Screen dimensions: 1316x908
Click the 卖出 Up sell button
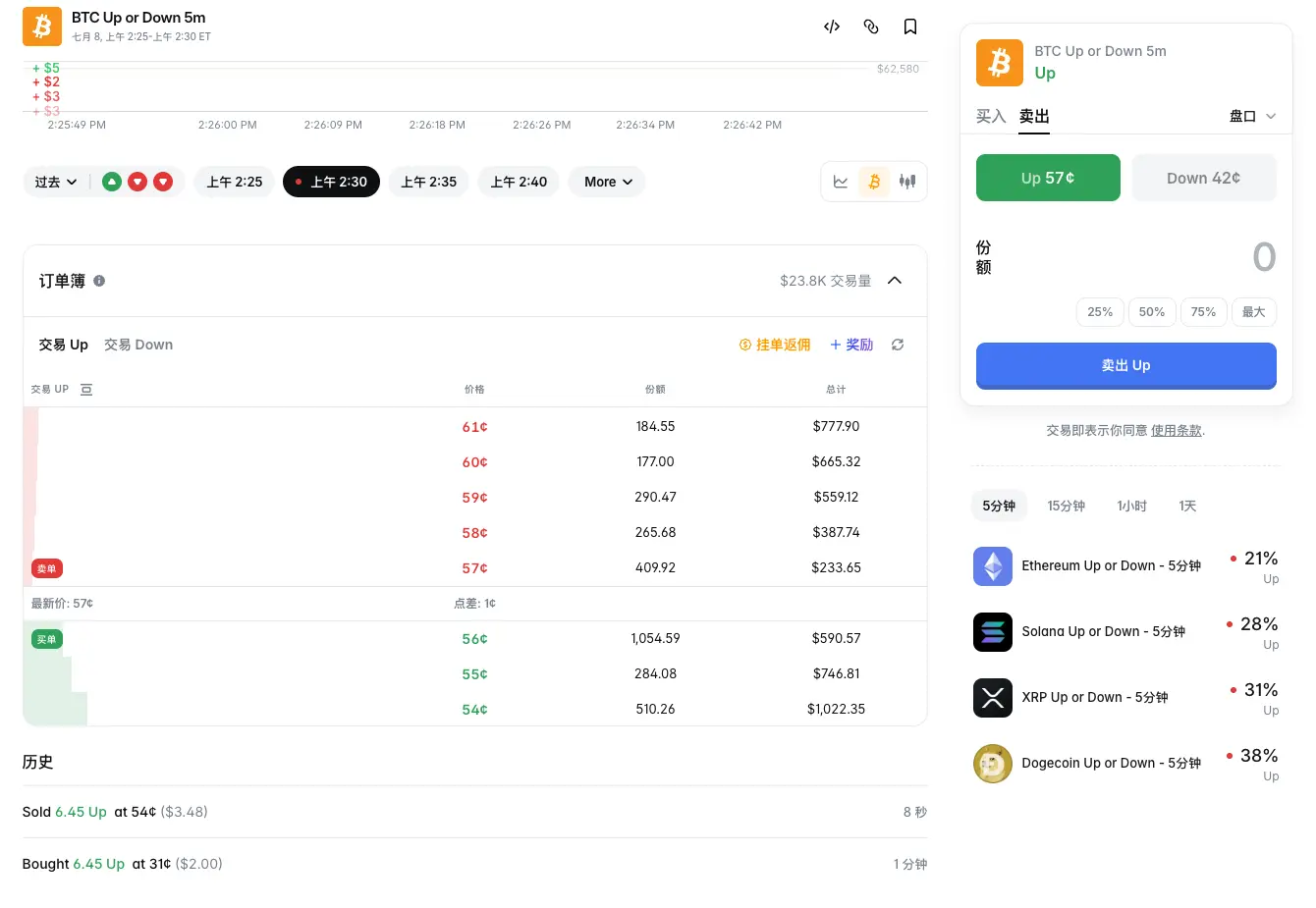tap(1126, 365)
